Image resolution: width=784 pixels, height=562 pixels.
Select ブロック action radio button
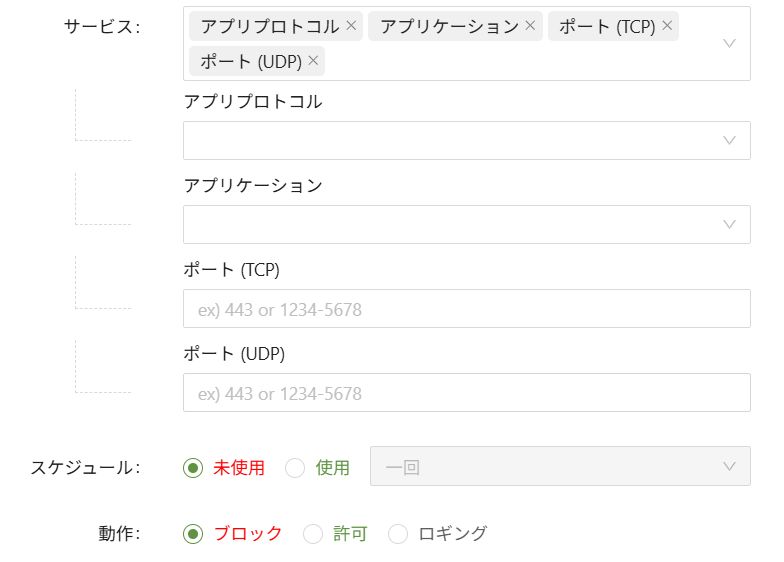(194, 534)
